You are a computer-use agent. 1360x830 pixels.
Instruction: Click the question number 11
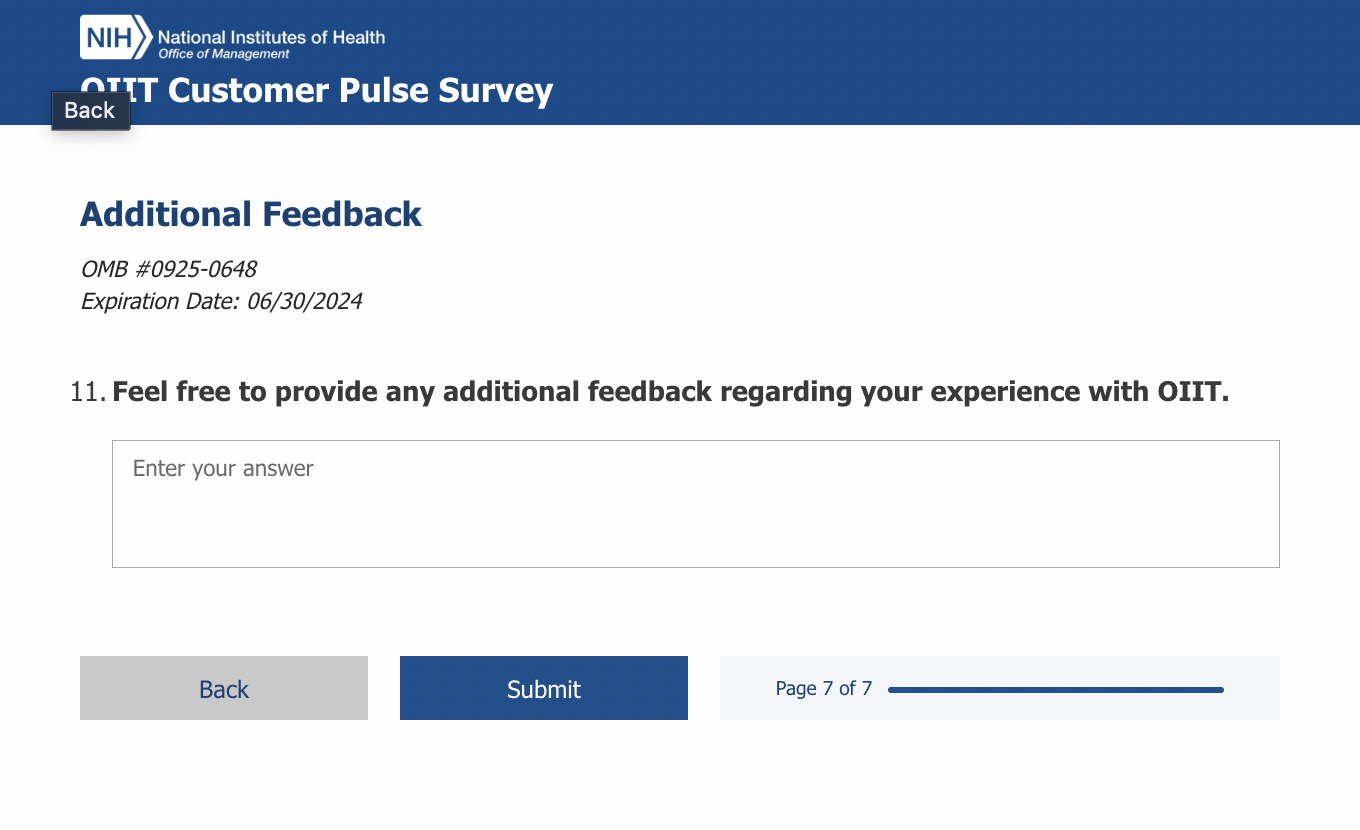pos(87,392)
